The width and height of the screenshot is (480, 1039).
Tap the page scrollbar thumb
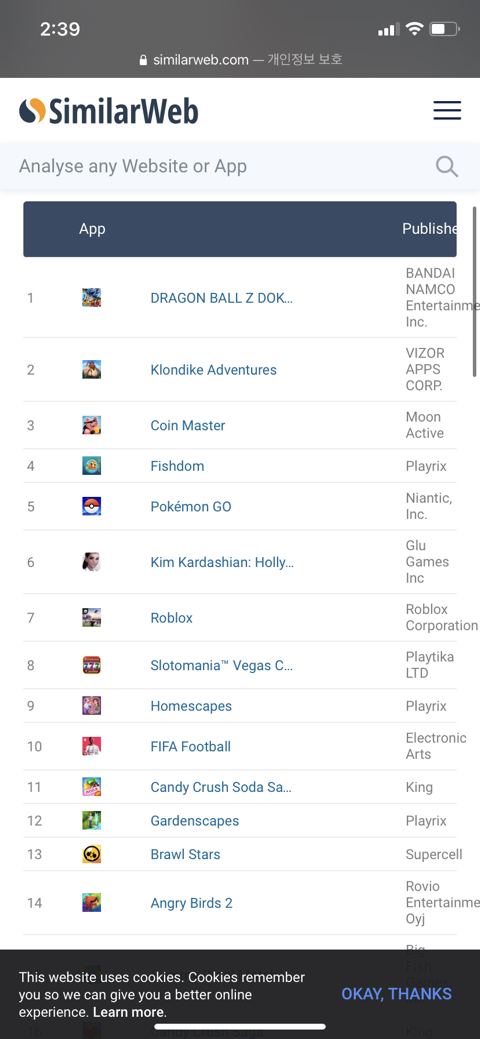pyautogui.click(x=475, y=292)
